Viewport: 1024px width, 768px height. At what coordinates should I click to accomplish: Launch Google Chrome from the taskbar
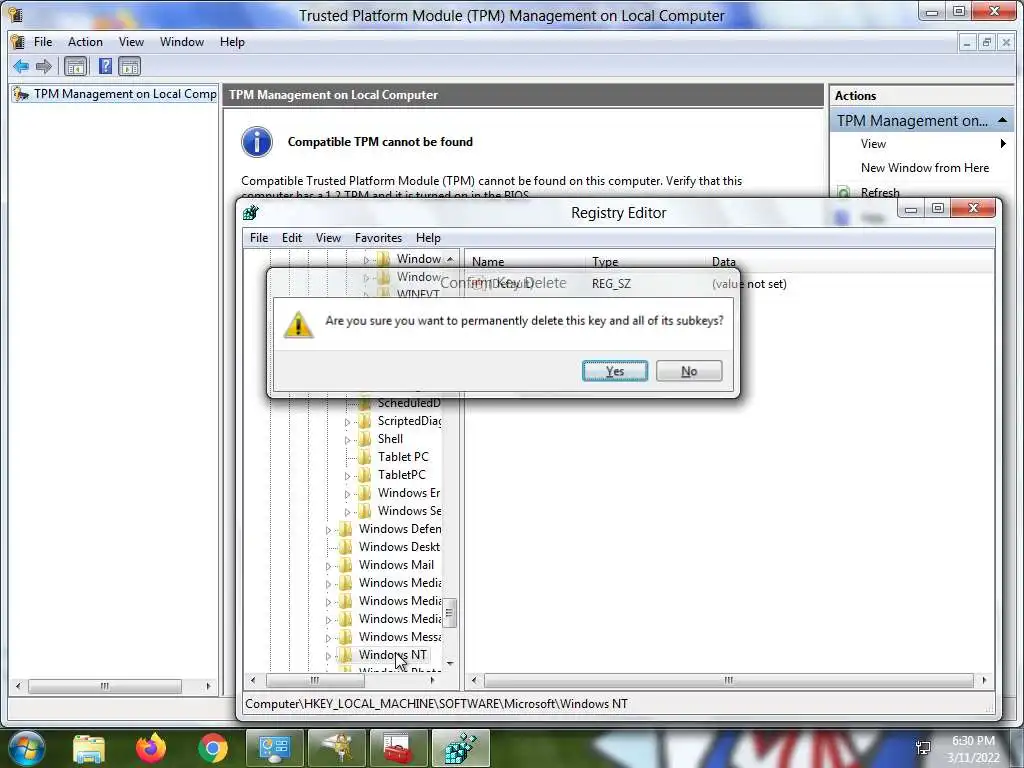(x=213, y=748)
